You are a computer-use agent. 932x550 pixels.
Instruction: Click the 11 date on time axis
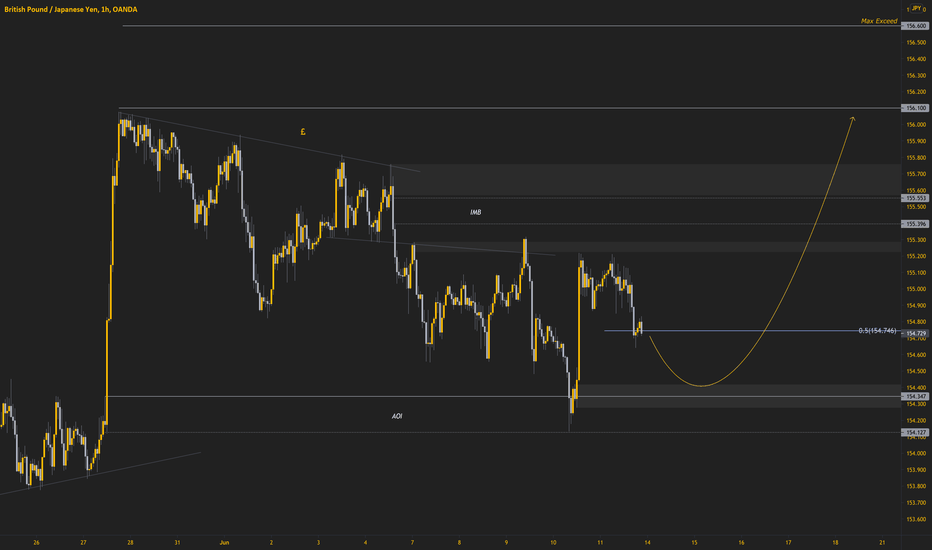click(600, 542)
